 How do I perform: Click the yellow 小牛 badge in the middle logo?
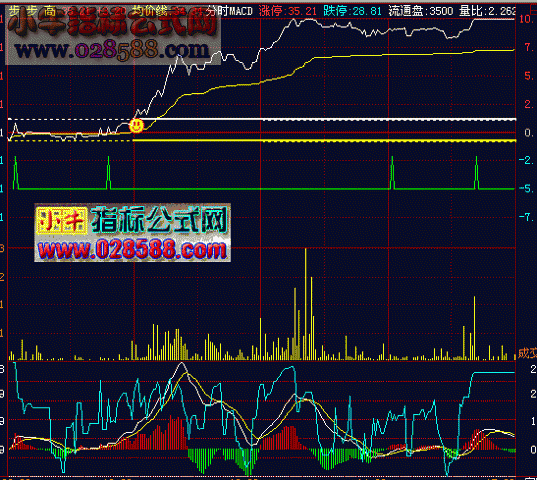[x=62, y=221]
